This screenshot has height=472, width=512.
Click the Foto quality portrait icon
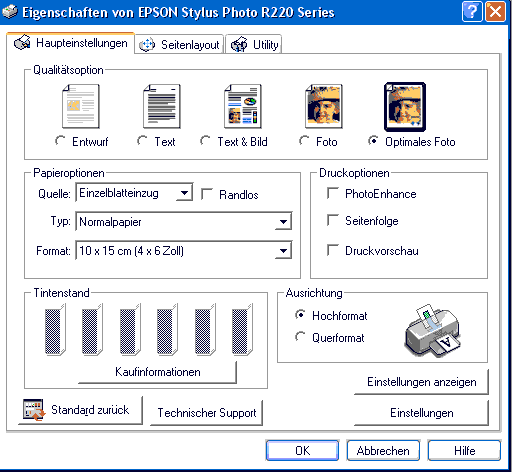324,106
